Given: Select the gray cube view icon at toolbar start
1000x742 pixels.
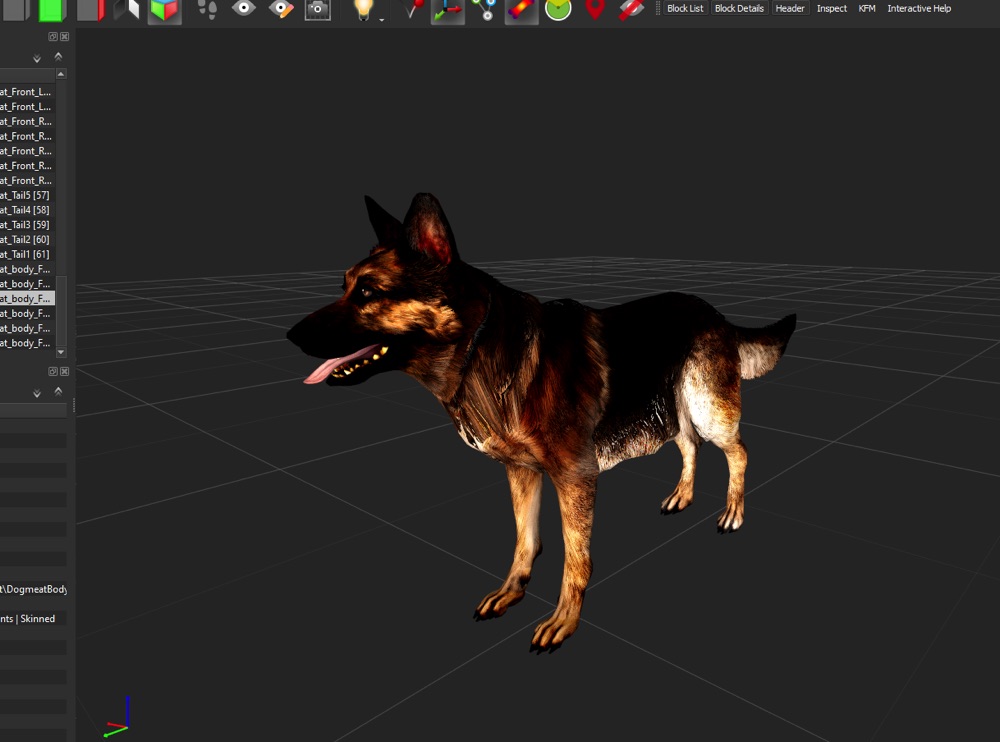Looking at the screenshot, I should pos(15,9).
